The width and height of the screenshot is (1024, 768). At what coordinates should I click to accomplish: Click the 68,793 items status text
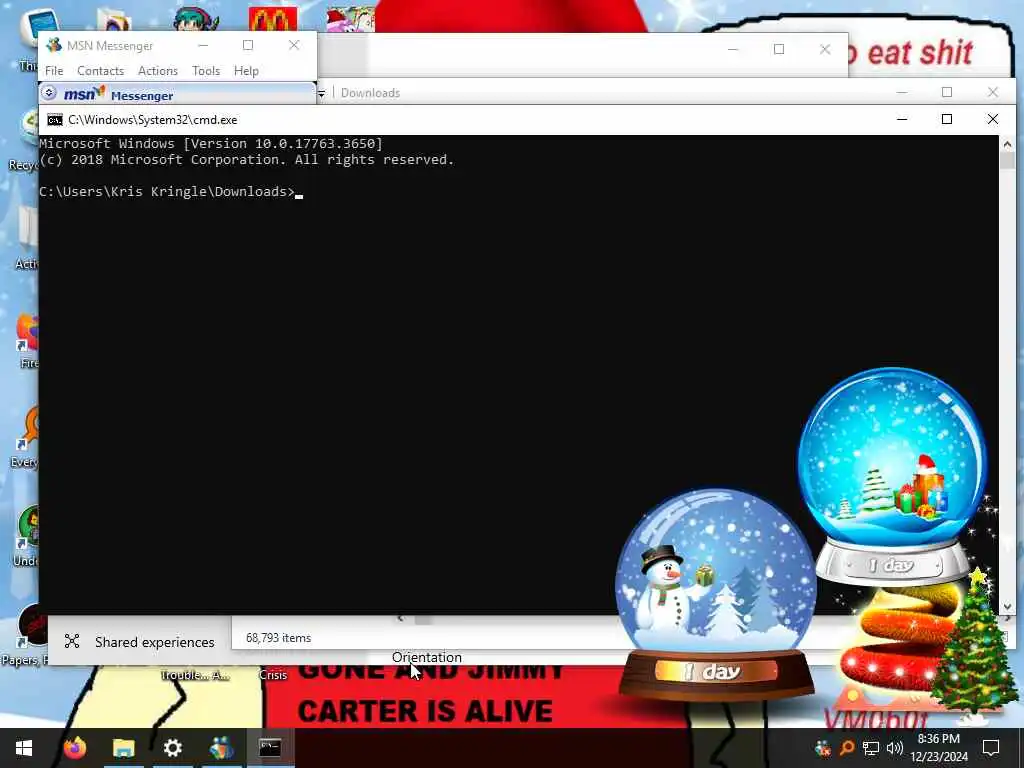278,638
